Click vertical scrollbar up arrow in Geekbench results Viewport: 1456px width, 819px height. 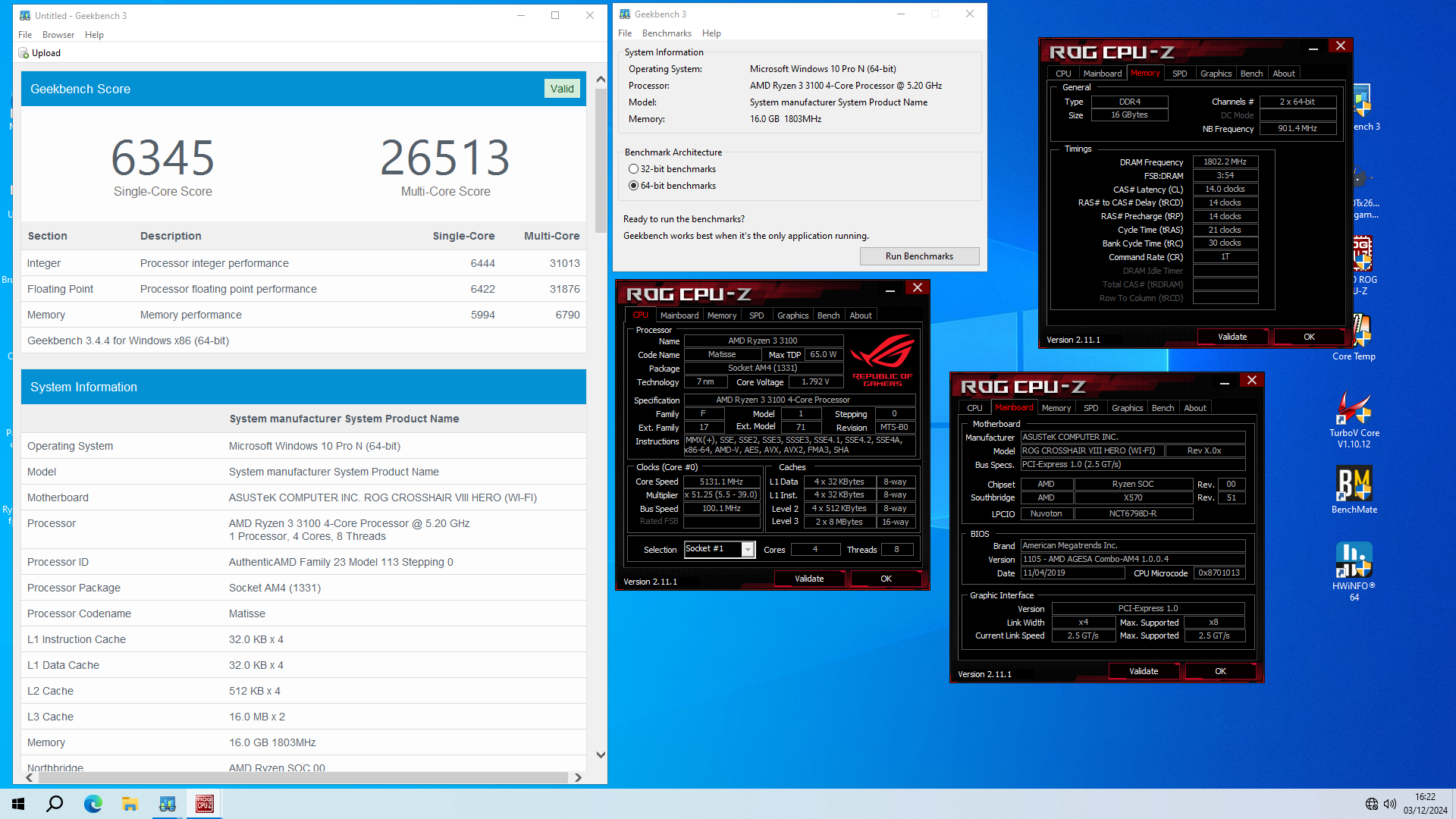601,79
